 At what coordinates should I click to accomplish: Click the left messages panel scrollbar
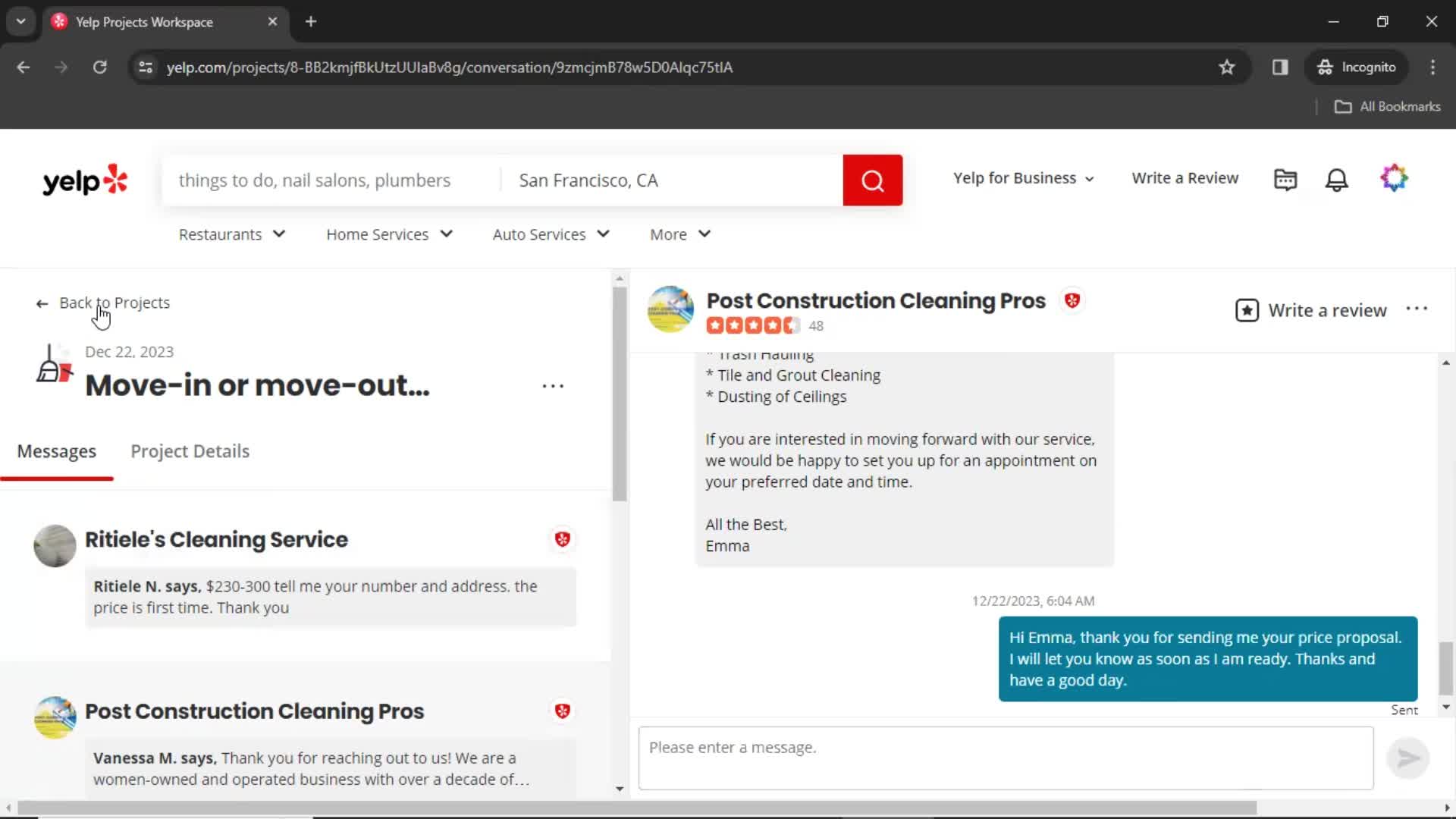click(x=620, y=394)
